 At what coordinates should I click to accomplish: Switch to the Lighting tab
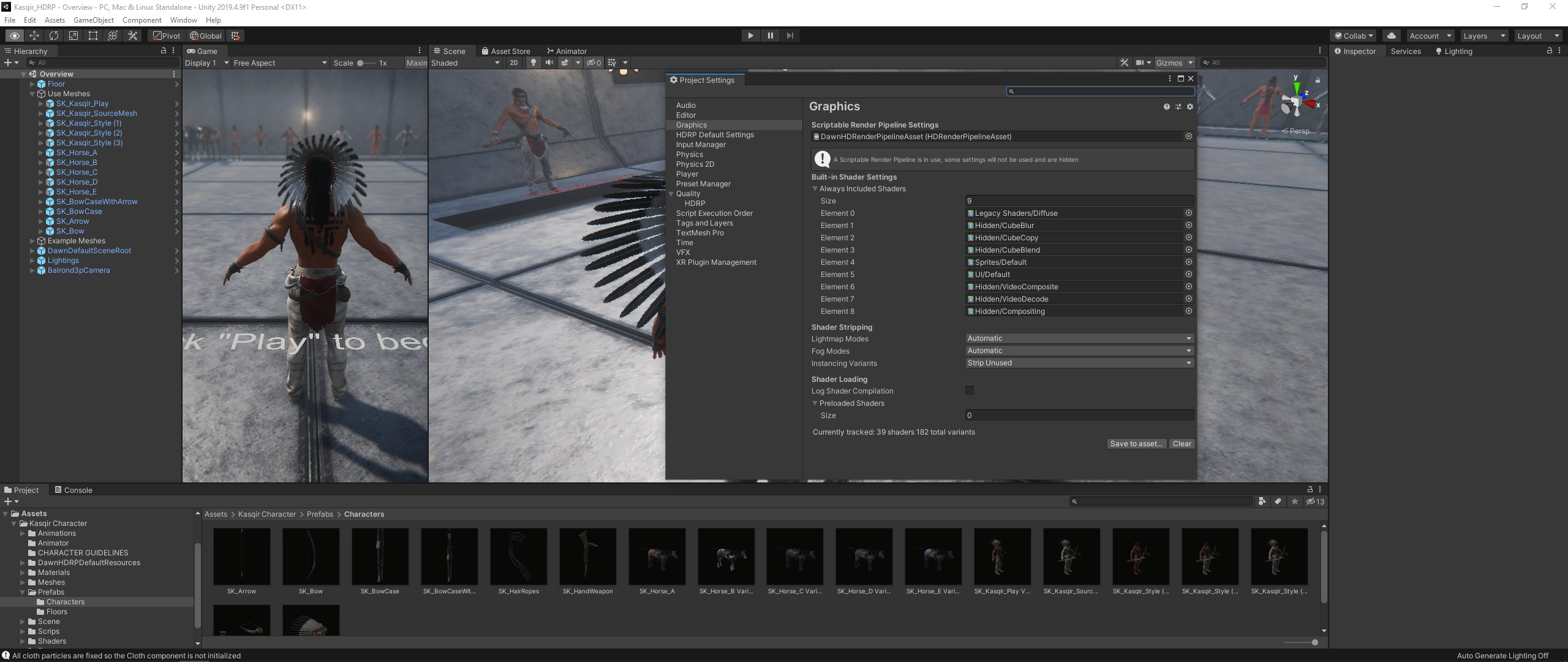click(x=1453, y=51)
